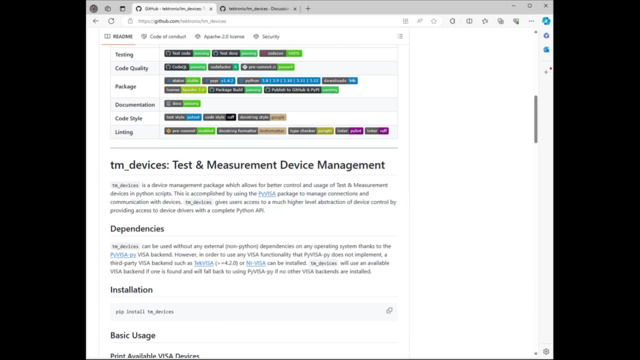Open the settings and more ellipsis menu
This screenshot has width=640, height=360.
pos(531,21)
